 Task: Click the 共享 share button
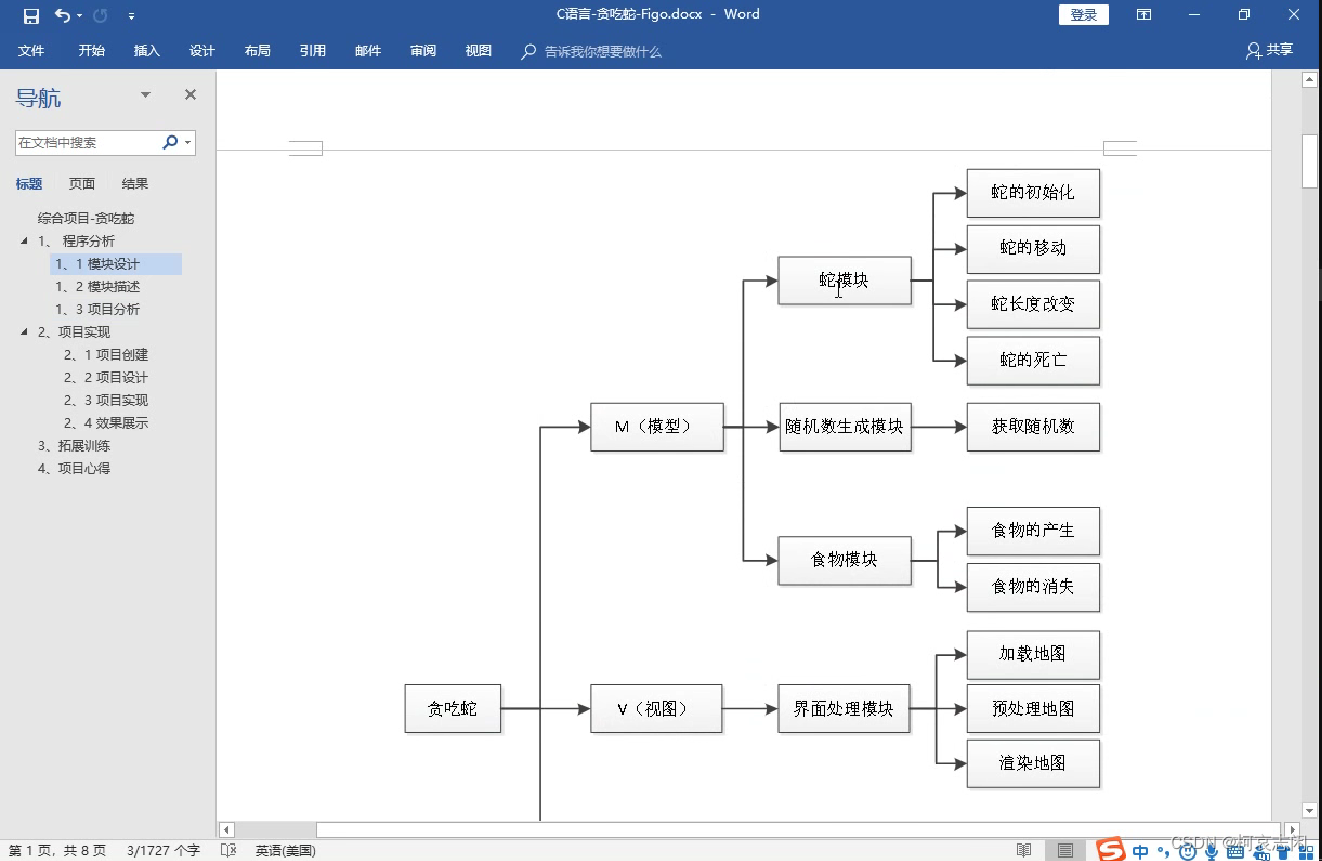point(1270,50)
